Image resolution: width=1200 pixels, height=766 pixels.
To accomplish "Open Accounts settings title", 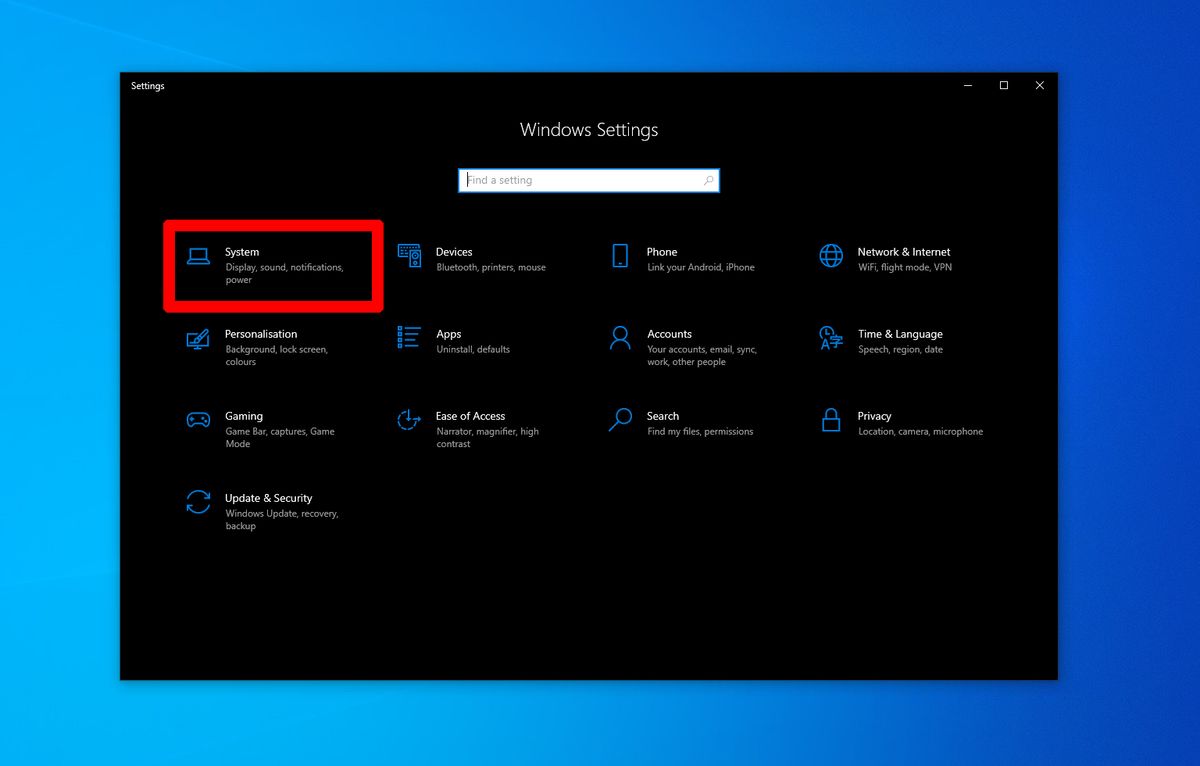I will [x=669, y=334].
